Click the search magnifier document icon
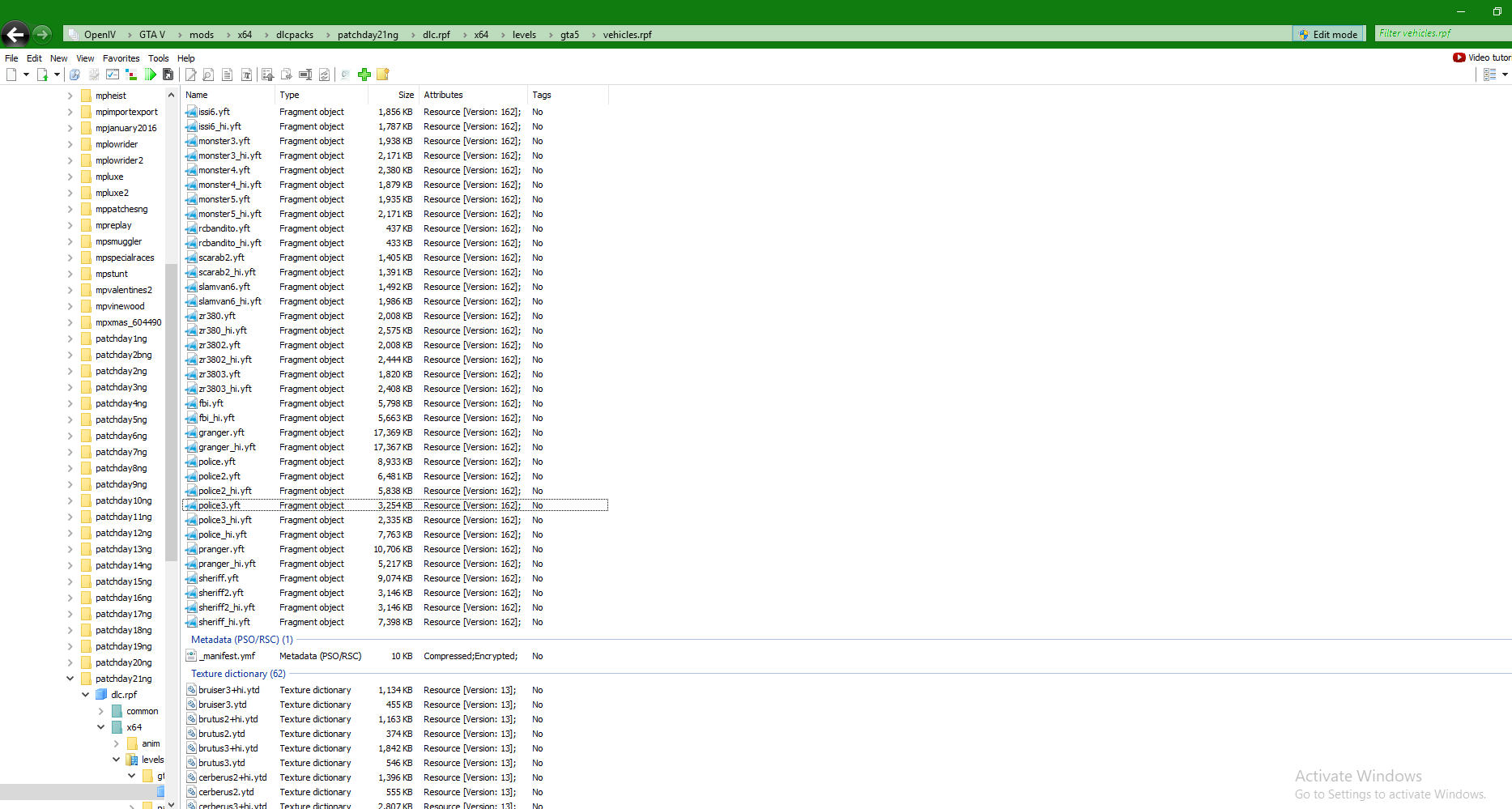Viewport: 1512px width, 809px height. tap(208, 75)
